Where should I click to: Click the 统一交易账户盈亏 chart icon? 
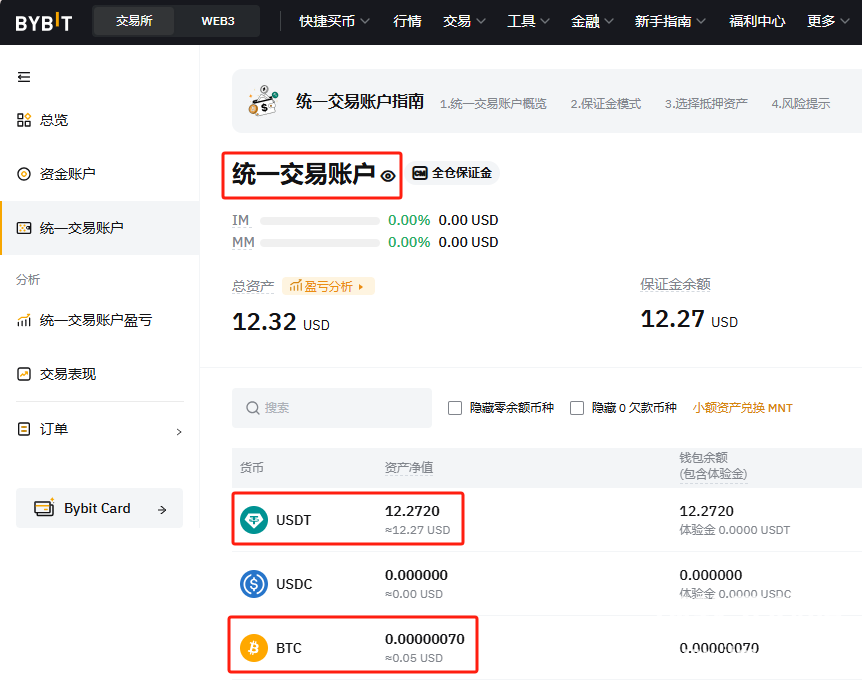tap(24, 320)
